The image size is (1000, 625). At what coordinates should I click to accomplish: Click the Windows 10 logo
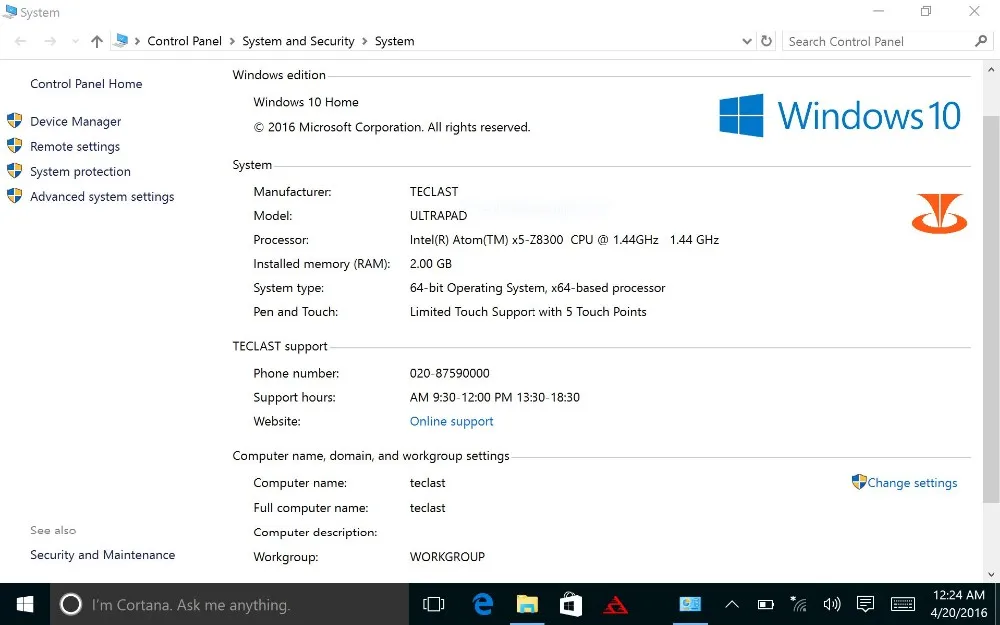840,115
